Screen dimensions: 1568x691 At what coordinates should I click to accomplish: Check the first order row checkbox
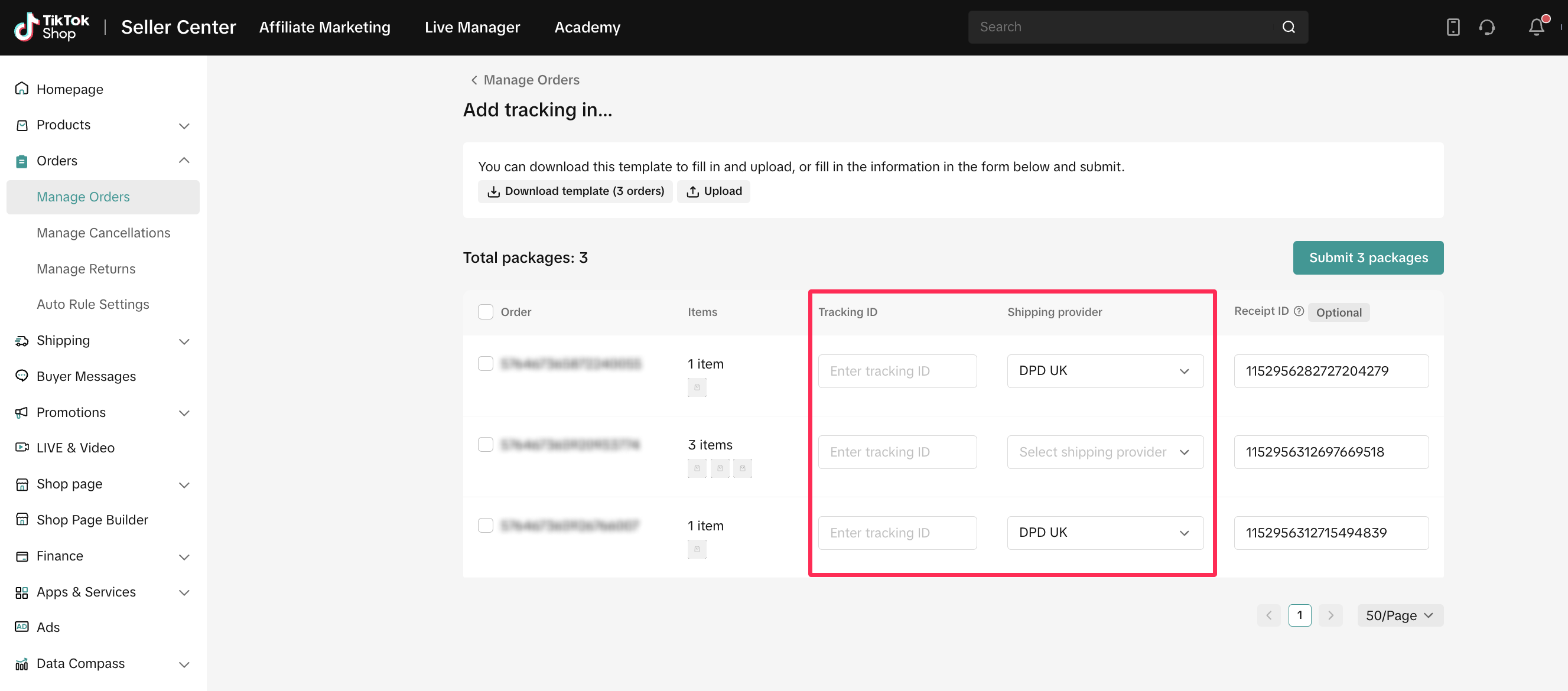click(485, 364)
